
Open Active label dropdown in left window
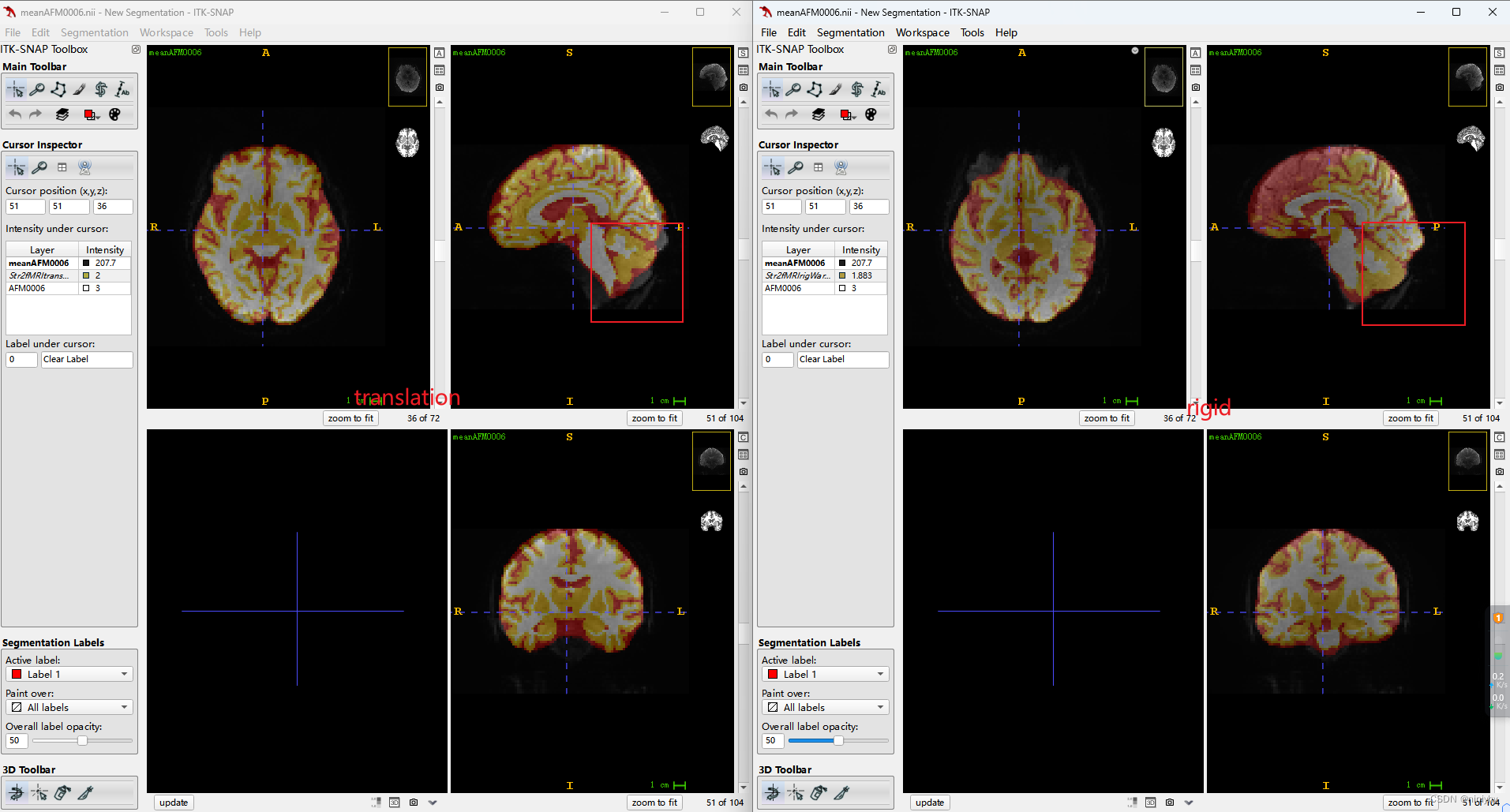tap(69, 675)
